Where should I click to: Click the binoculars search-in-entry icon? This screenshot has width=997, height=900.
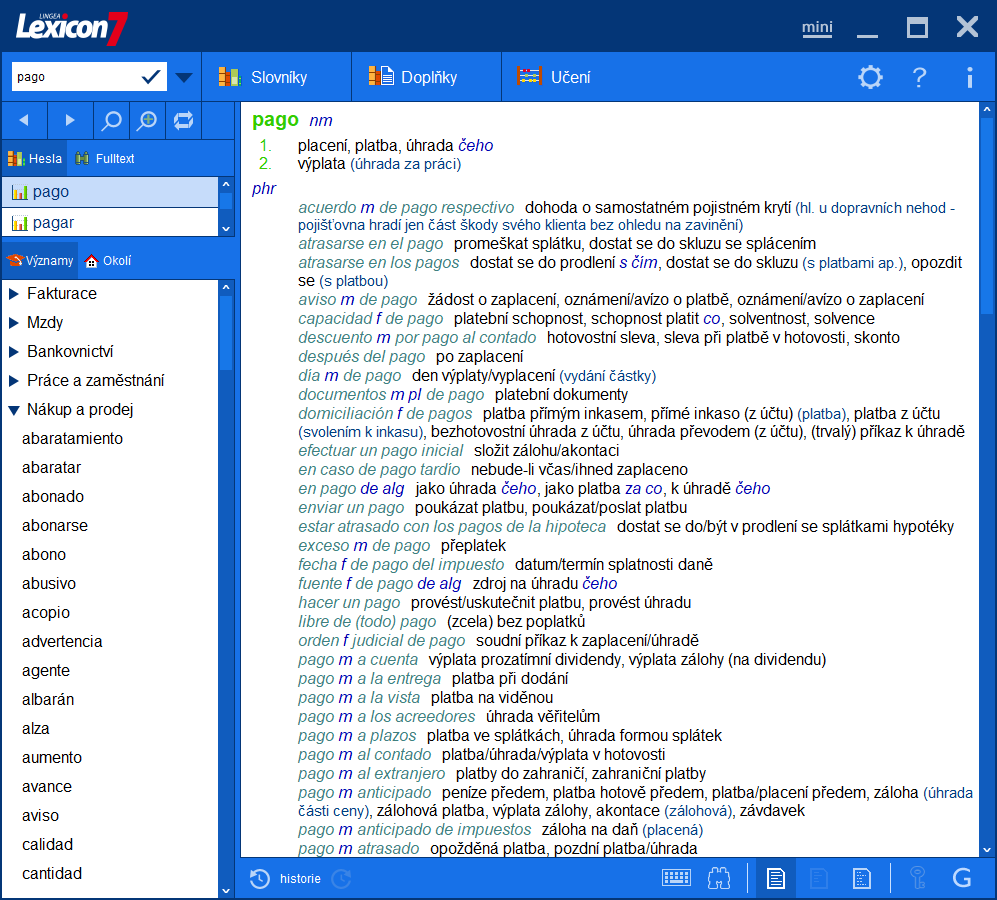[719, 878]
